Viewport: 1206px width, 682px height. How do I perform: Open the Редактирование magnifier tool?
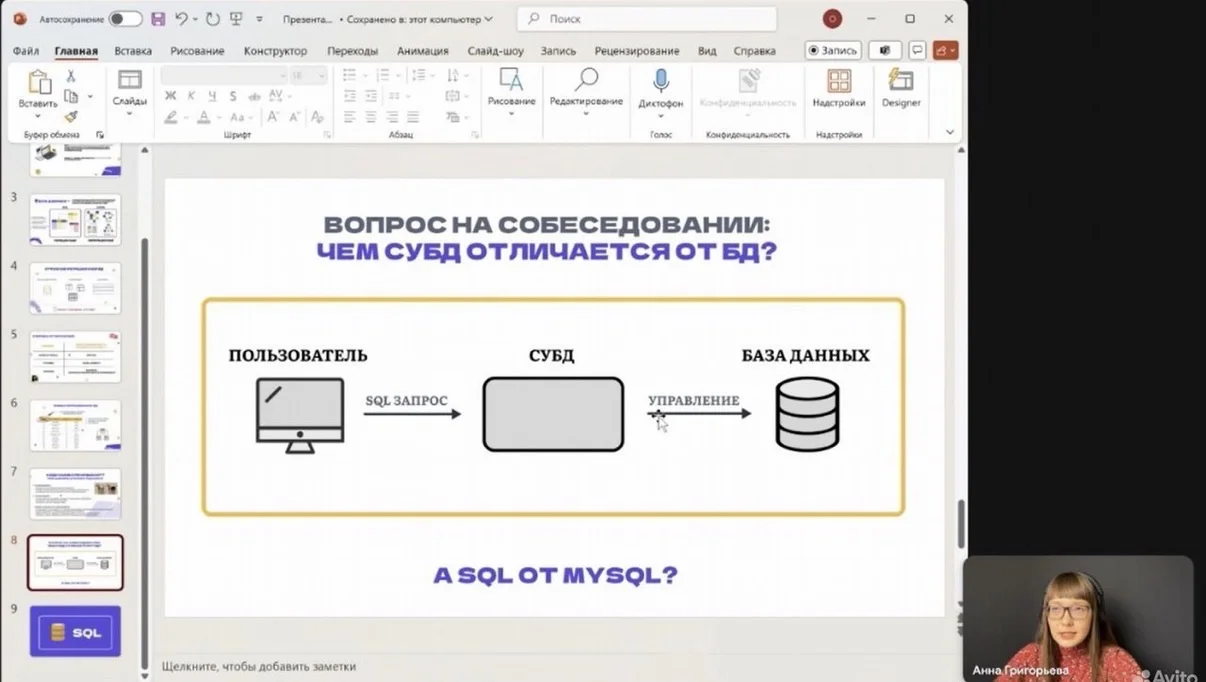pyautogui.click(x=586, y=80)
